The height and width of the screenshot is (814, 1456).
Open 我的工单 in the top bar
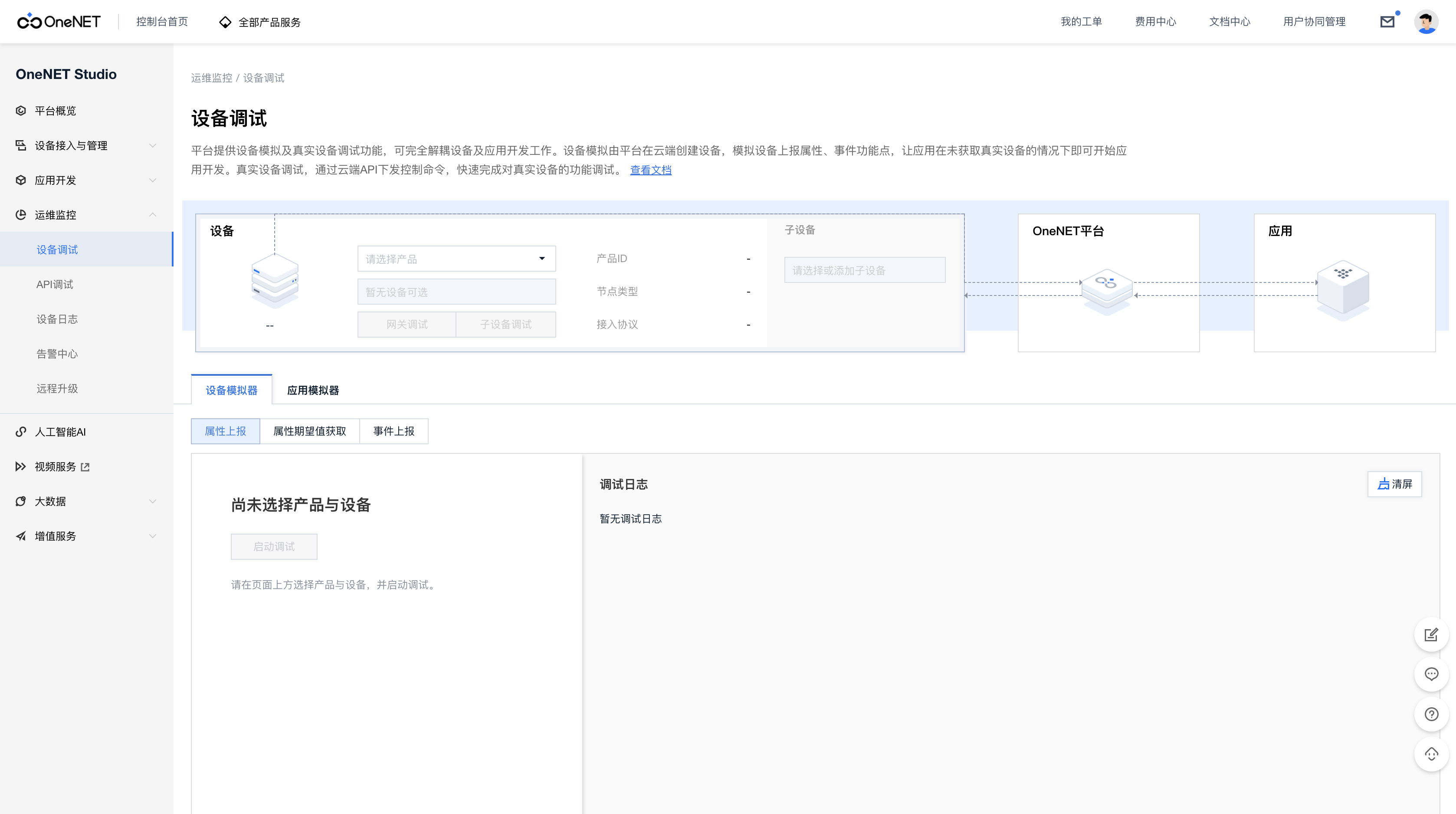[1081, 22]
